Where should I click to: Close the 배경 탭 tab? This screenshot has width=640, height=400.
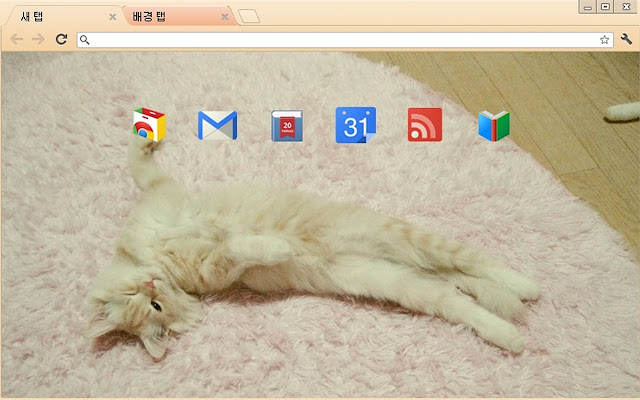coord(225,17)
